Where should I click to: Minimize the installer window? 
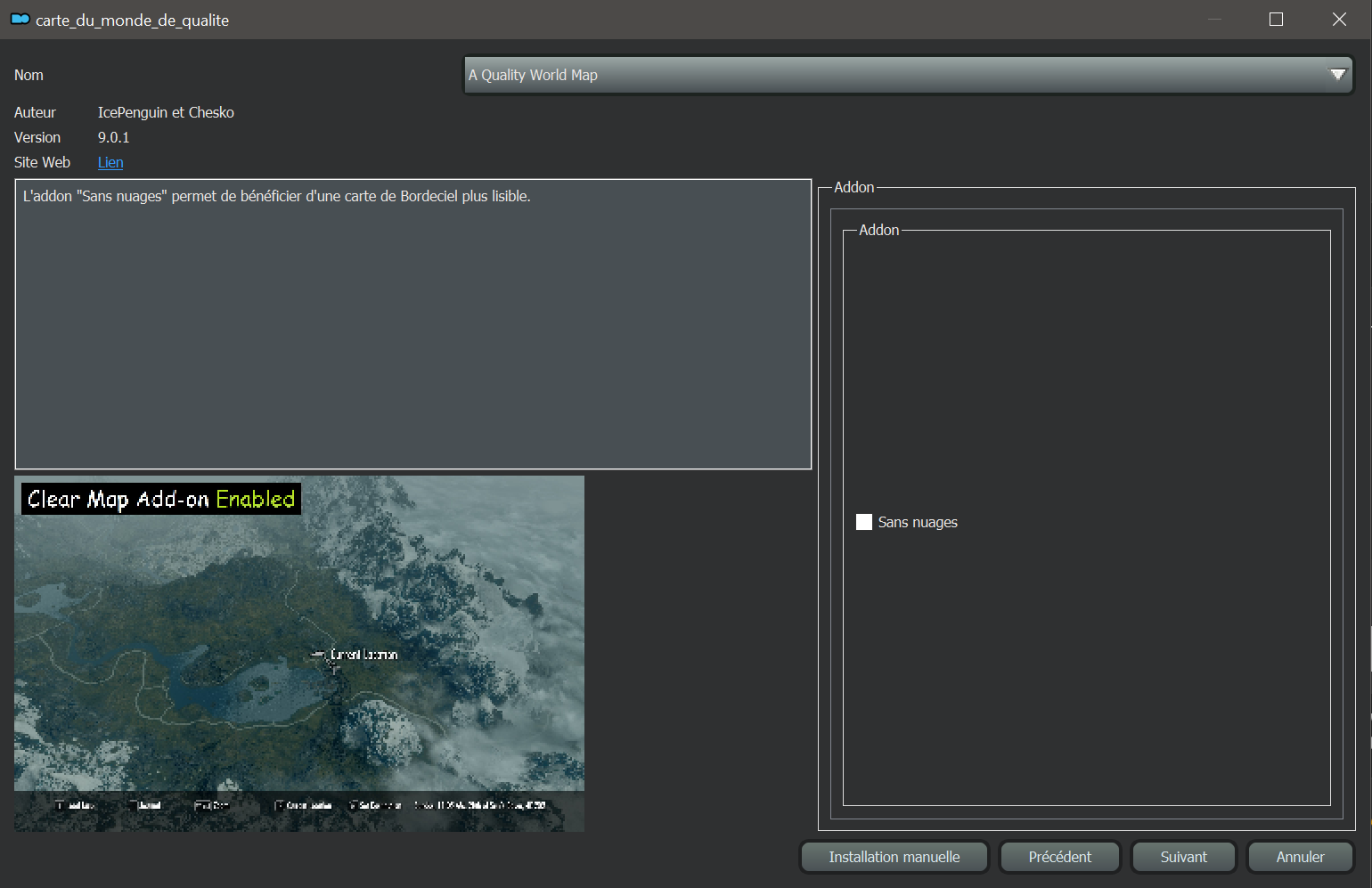pos(1215,20)
